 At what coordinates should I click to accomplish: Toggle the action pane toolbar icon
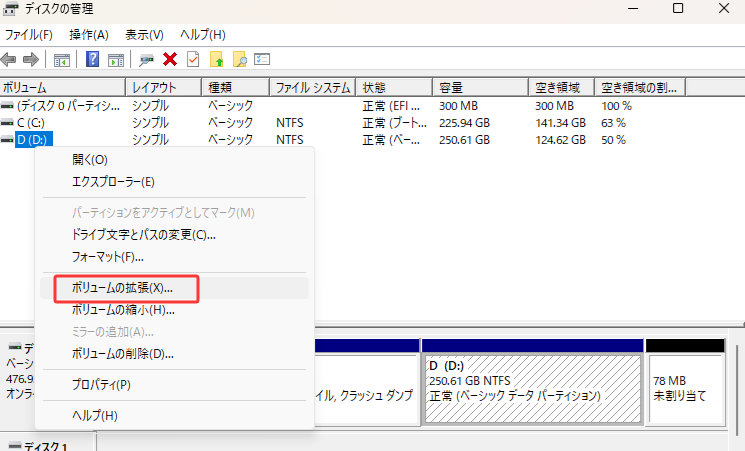click(x=116, y=60)
